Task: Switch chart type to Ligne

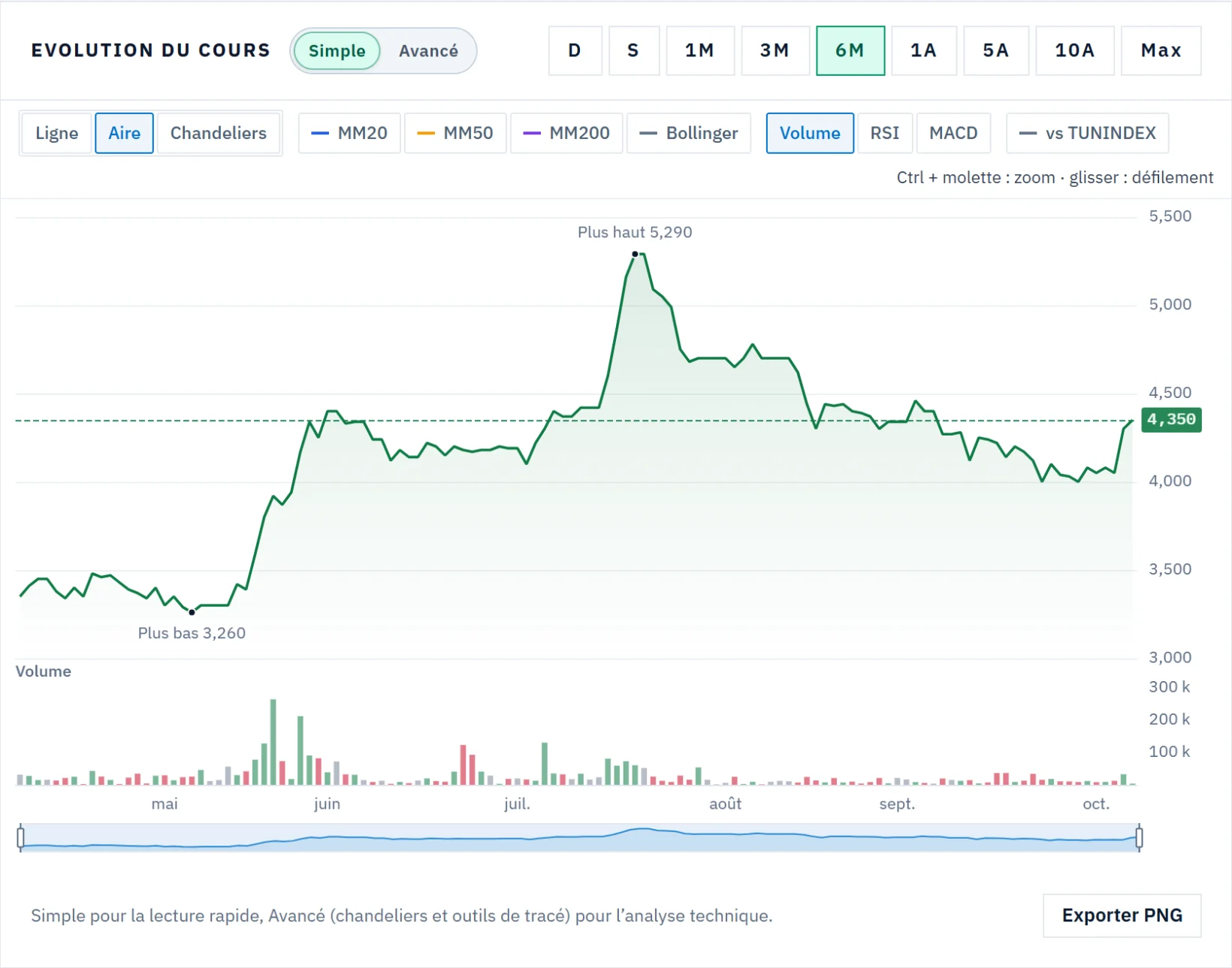Action: click(x=56, y=133)
